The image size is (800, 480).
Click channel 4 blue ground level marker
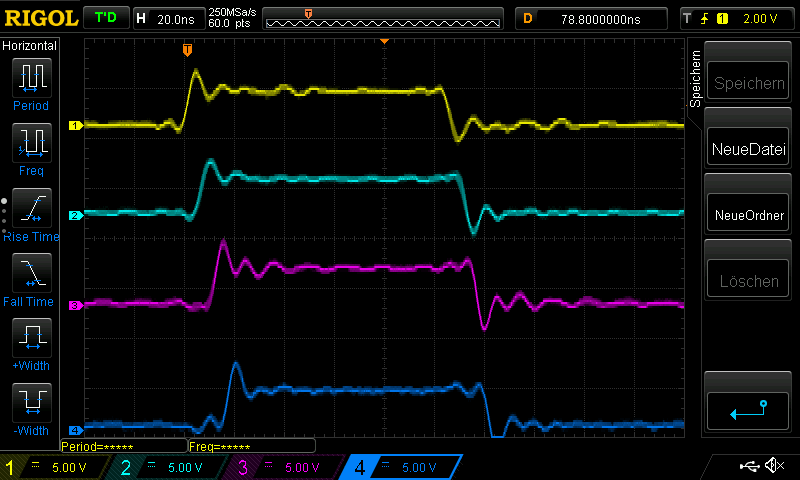pos(76,431)
